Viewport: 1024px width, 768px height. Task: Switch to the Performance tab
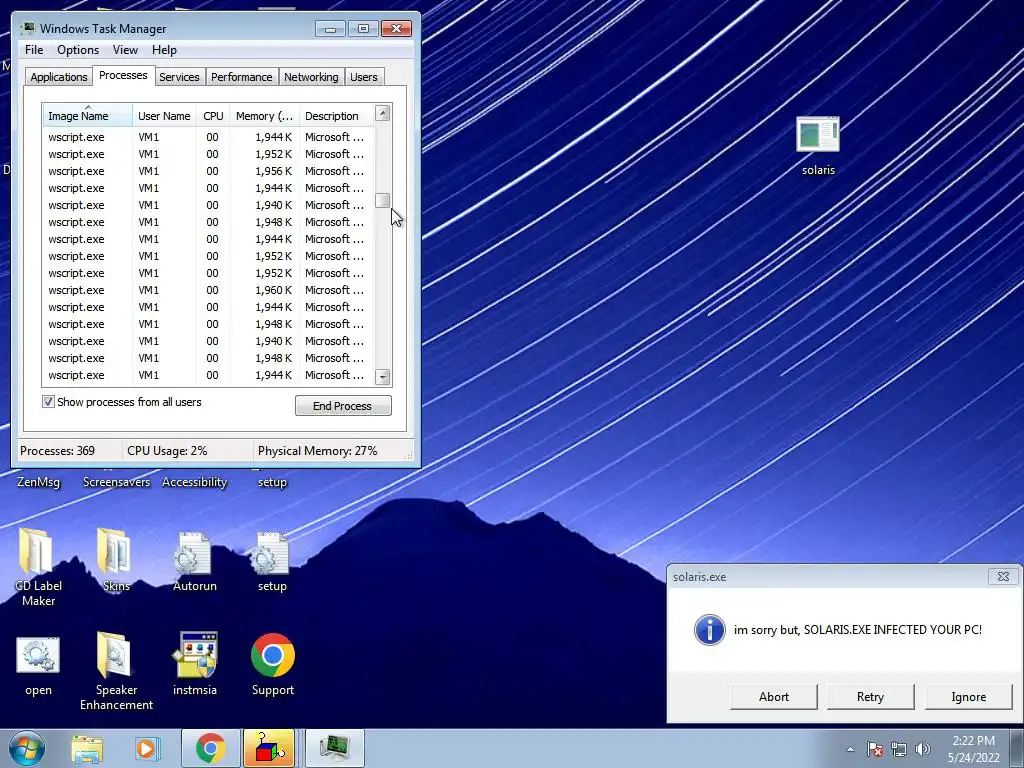(x=242, y=77)
